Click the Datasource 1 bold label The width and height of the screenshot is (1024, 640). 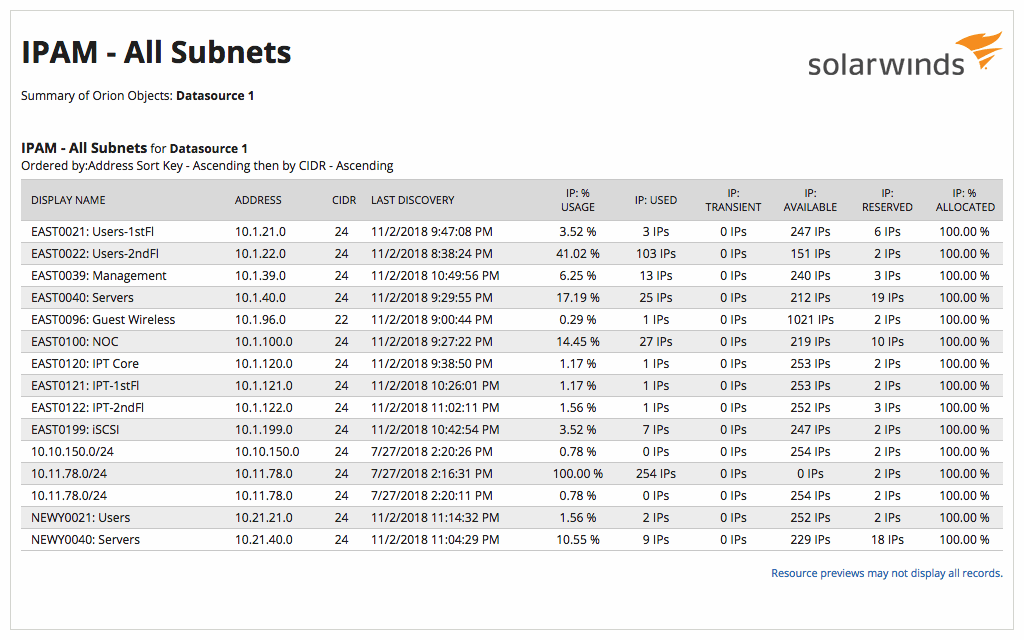tap(216, 96)
